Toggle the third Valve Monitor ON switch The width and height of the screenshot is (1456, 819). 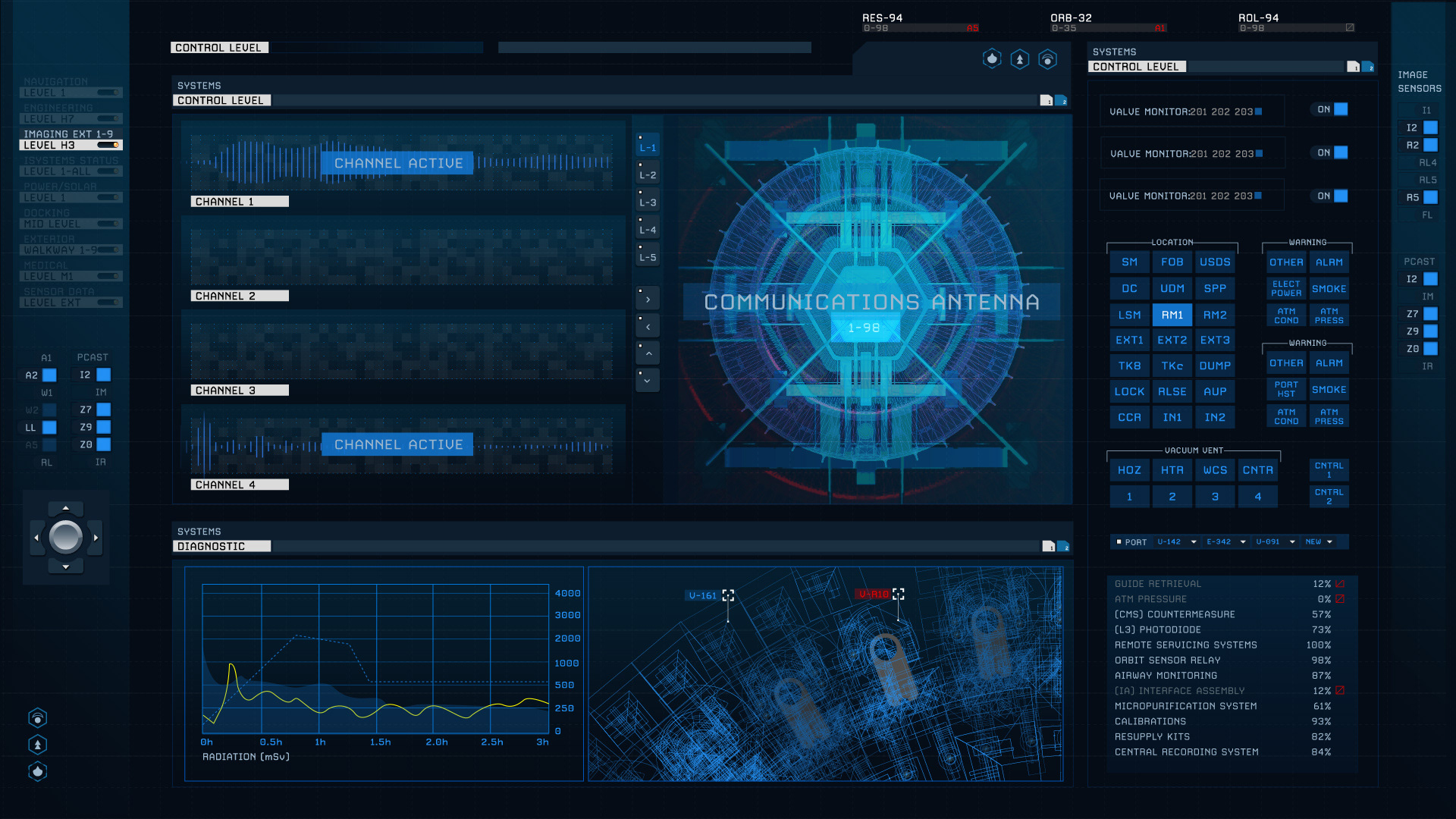[1340, 196]
